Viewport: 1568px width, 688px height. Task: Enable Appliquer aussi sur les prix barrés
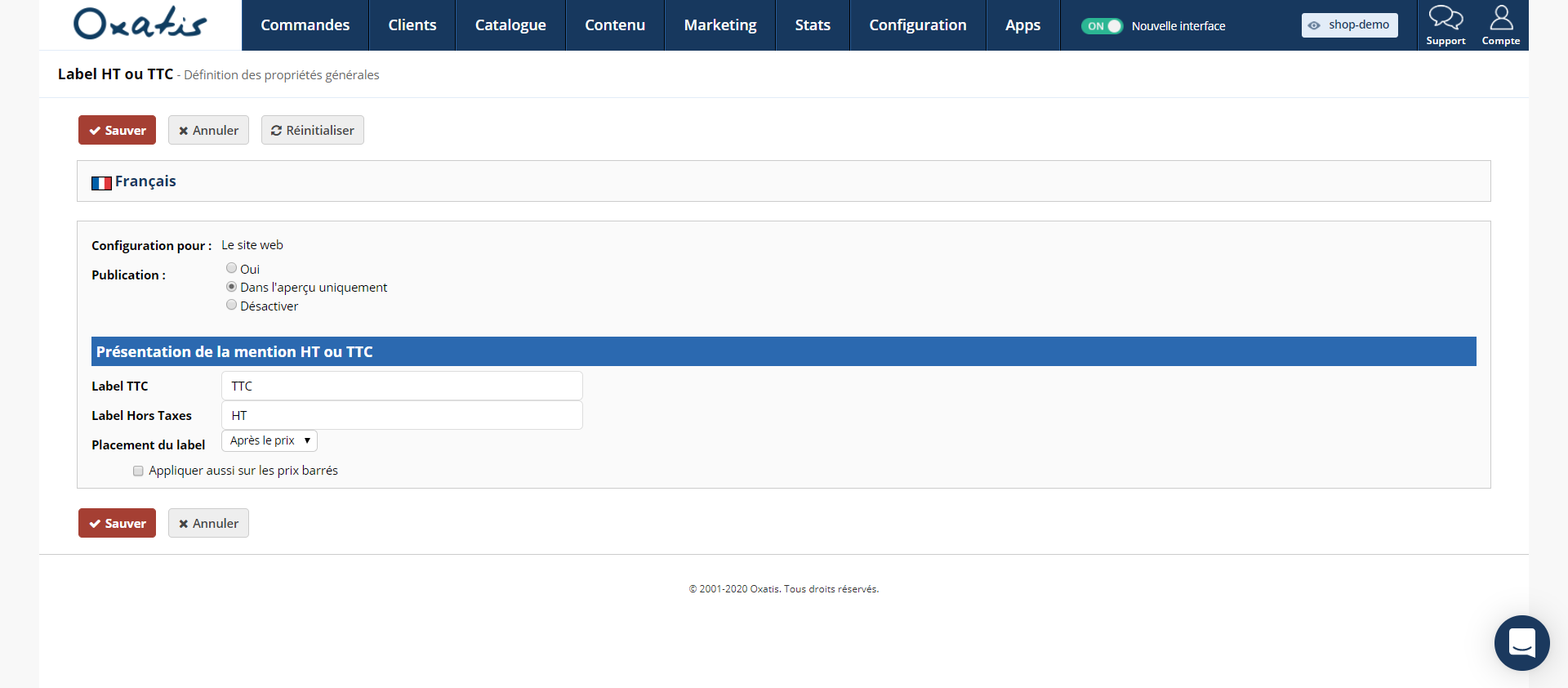[x=138, y=471]
